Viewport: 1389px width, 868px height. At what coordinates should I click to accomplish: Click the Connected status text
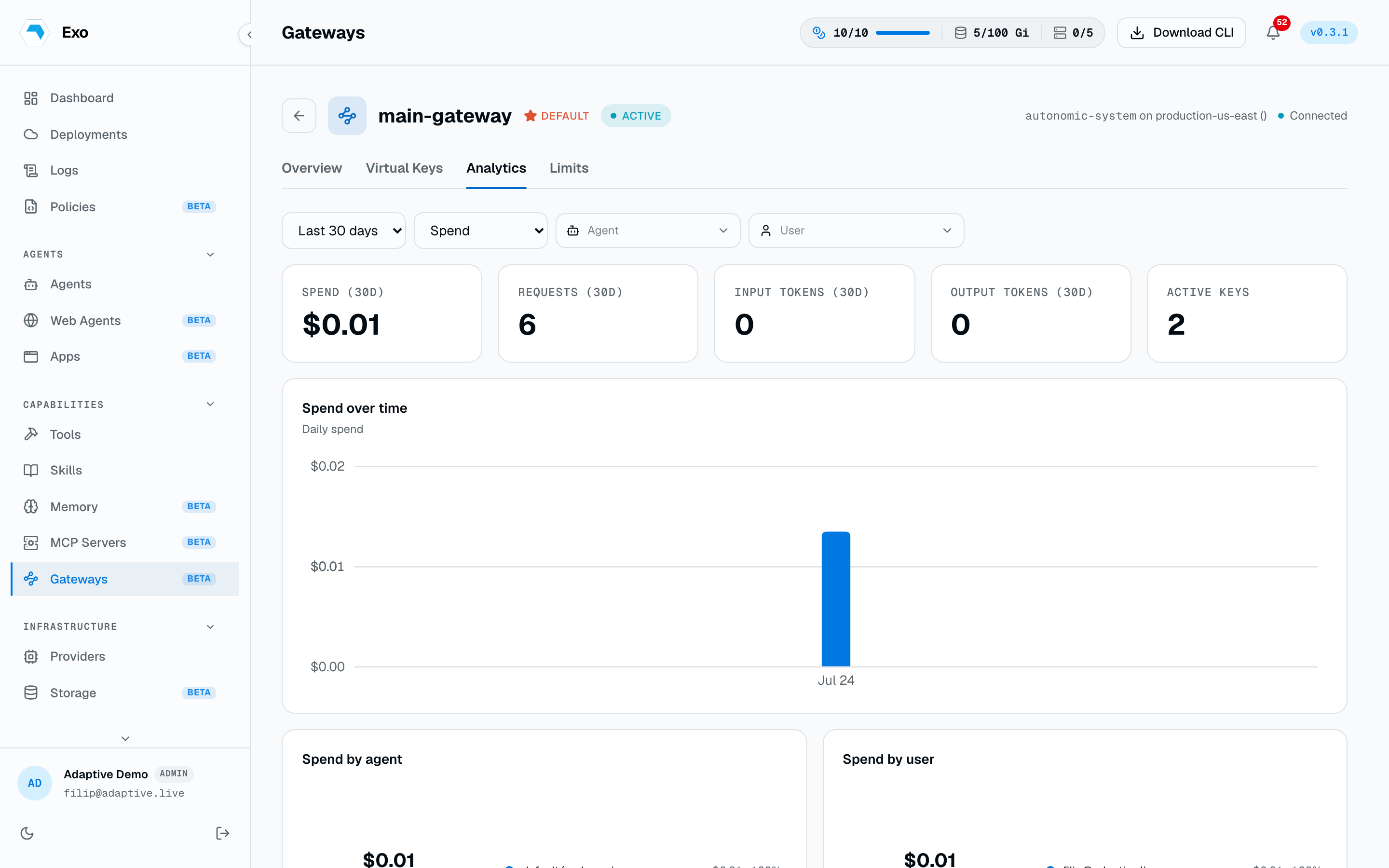click(x=1318, y=116)
